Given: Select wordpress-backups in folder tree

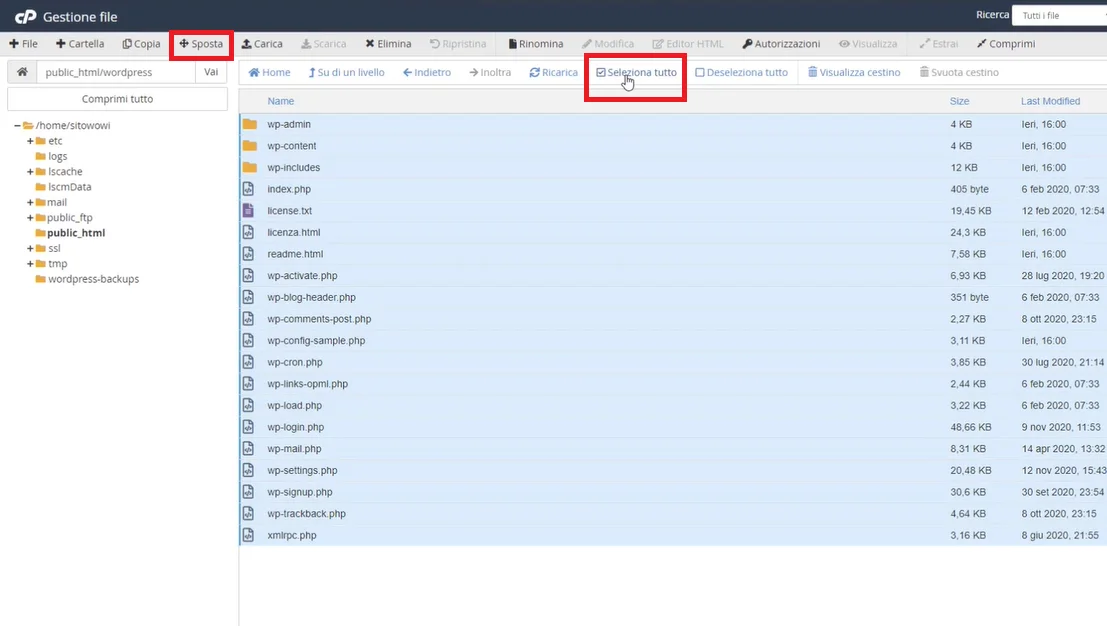Looking at the screenshot, I should click(93, 279).
